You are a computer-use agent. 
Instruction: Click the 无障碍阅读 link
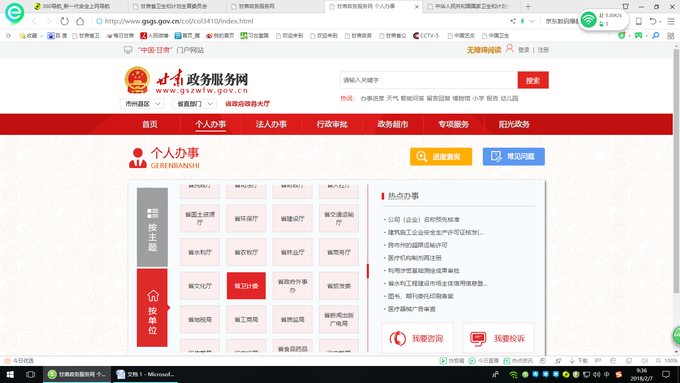point(484,50)
